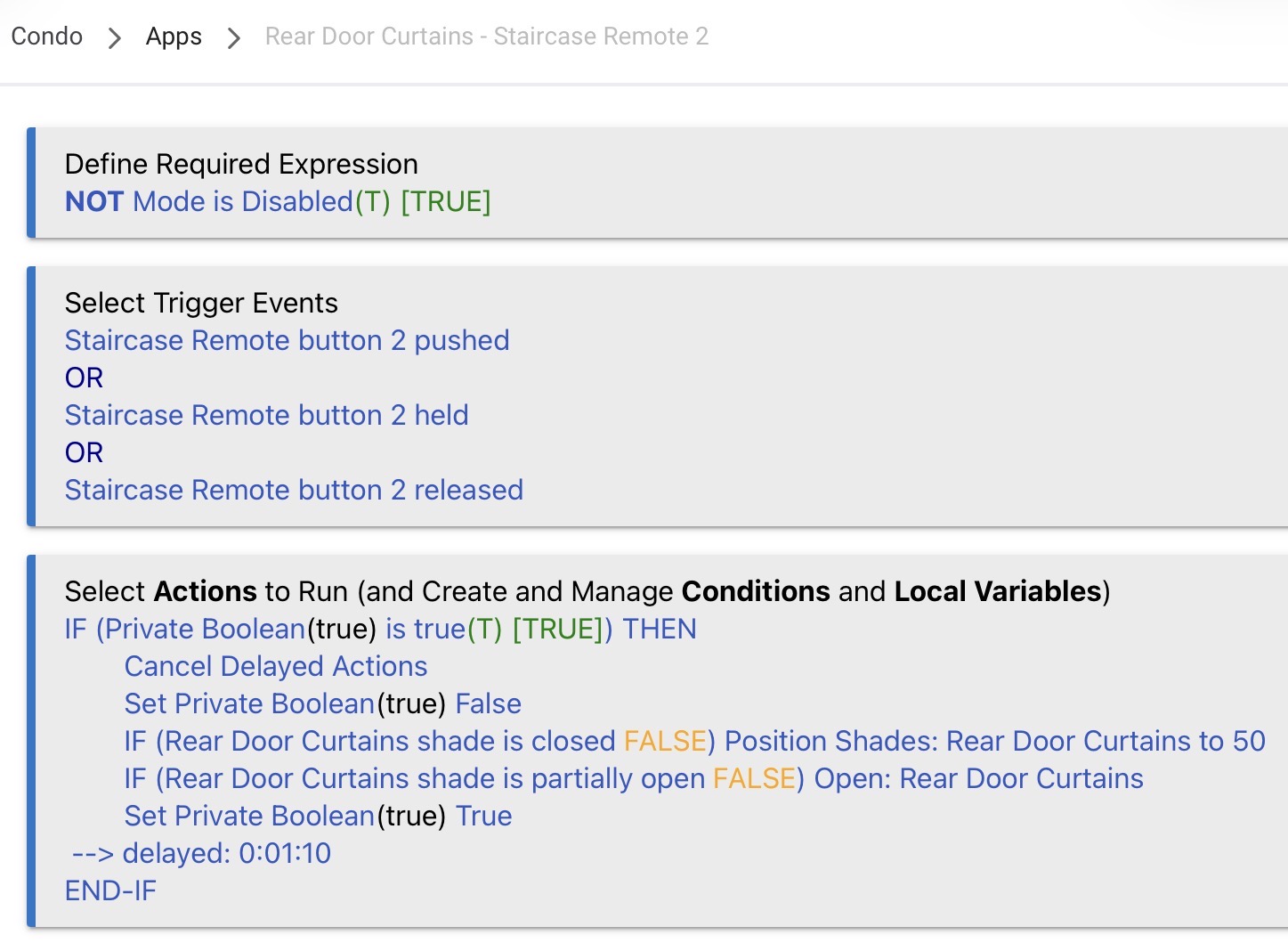Go to Apps in breadcrumb
This screenshot has height=951, width=1288.
pyautogui.click(x=174, y=37)
